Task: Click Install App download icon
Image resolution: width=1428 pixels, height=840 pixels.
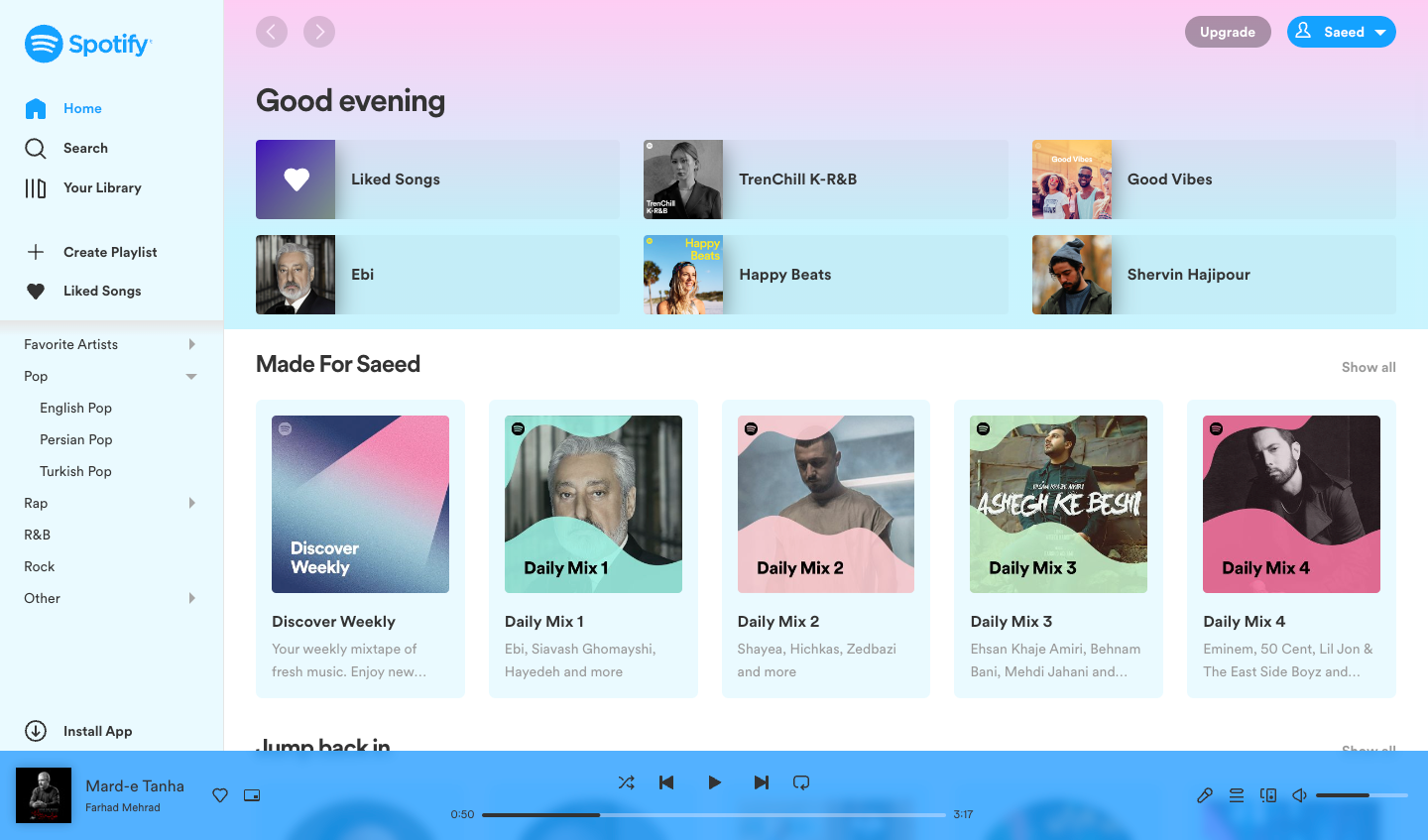Action: (36, 731)
